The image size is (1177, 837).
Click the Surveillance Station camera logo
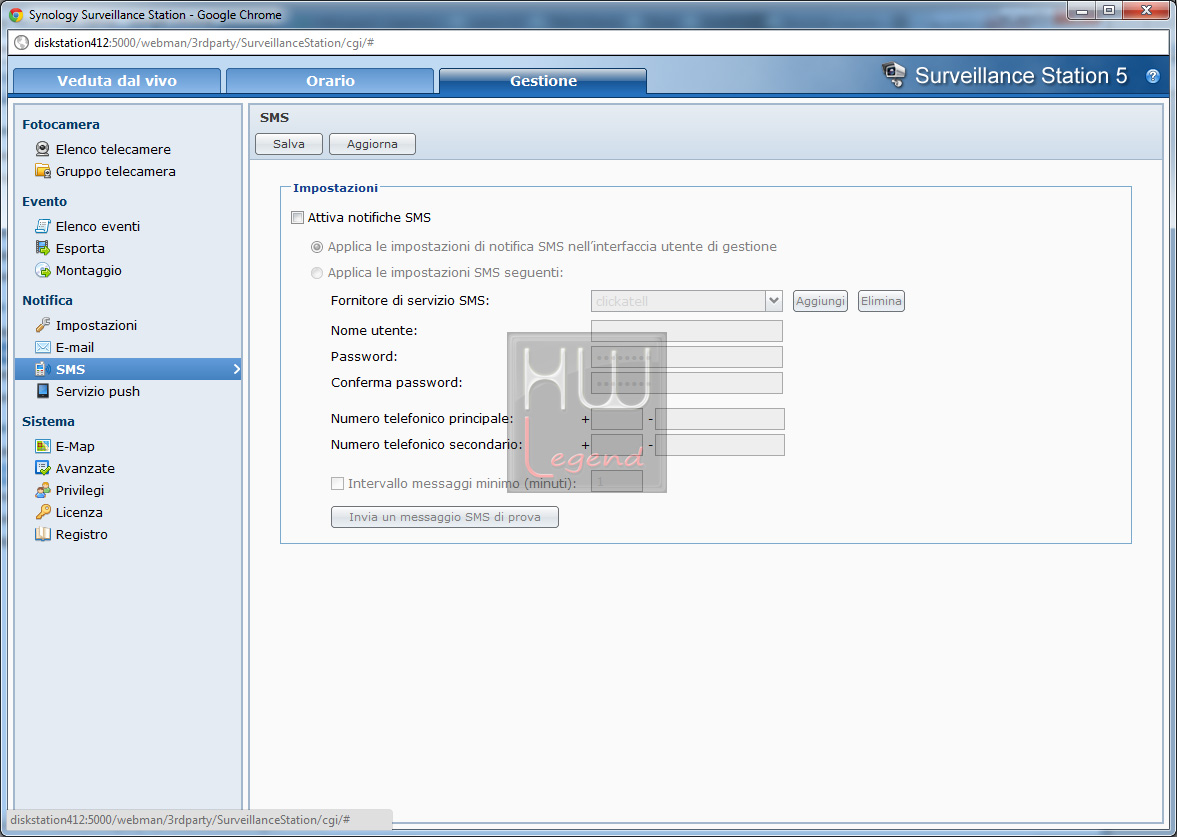[x=893, y=74]
